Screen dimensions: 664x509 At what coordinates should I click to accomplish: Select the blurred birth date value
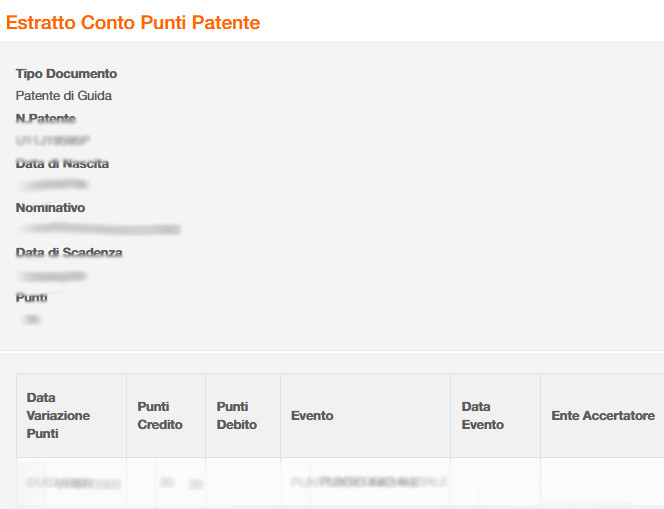52,185
